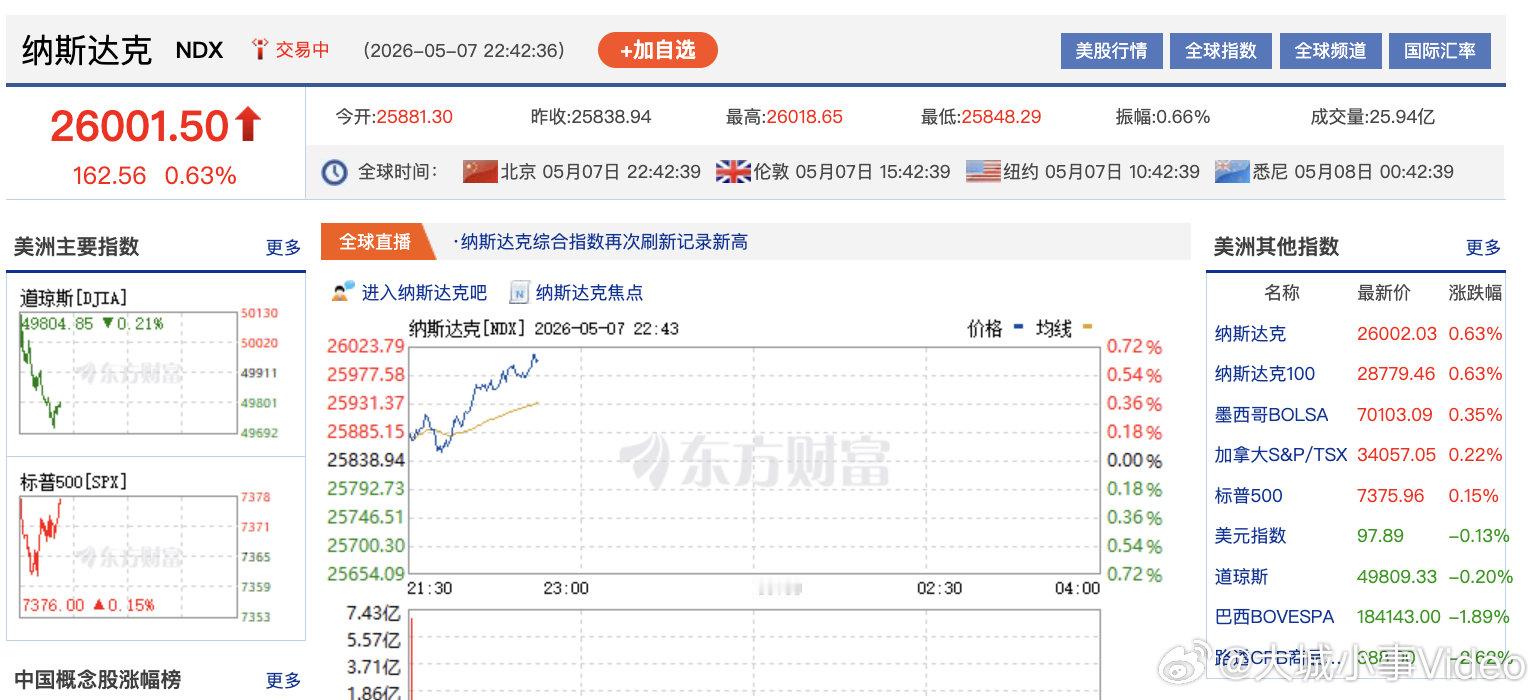Click the red 交易中 trading status icon
Screen dimensions: 1540x700
[259, 49]
